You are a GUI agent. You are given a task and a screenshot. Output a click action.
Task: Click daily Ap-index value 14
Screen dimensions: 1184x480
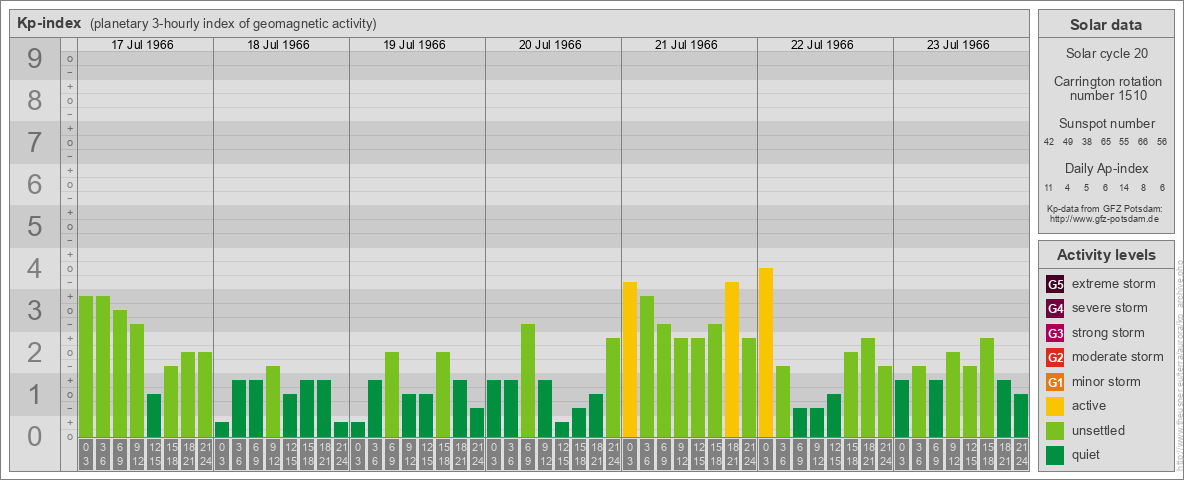[x=1124, y=187]
